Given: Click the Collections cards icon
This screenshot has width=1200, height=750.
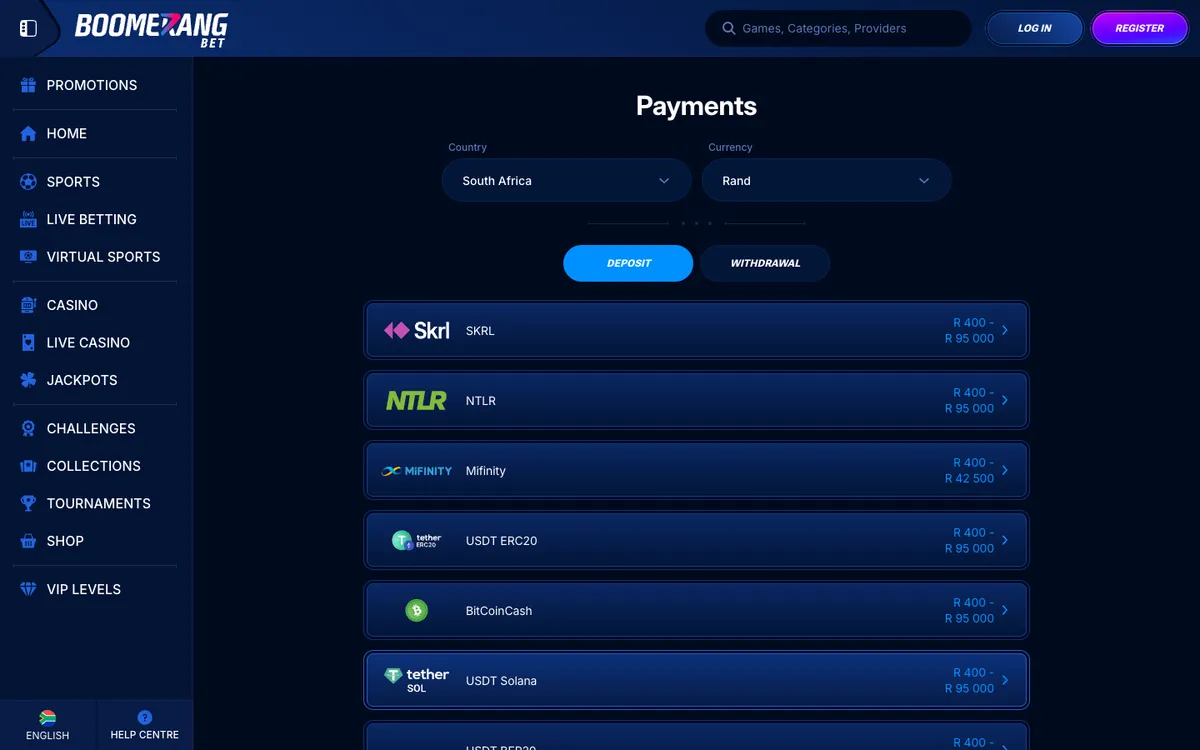Looking at the screenshot, I should point(28,466).
